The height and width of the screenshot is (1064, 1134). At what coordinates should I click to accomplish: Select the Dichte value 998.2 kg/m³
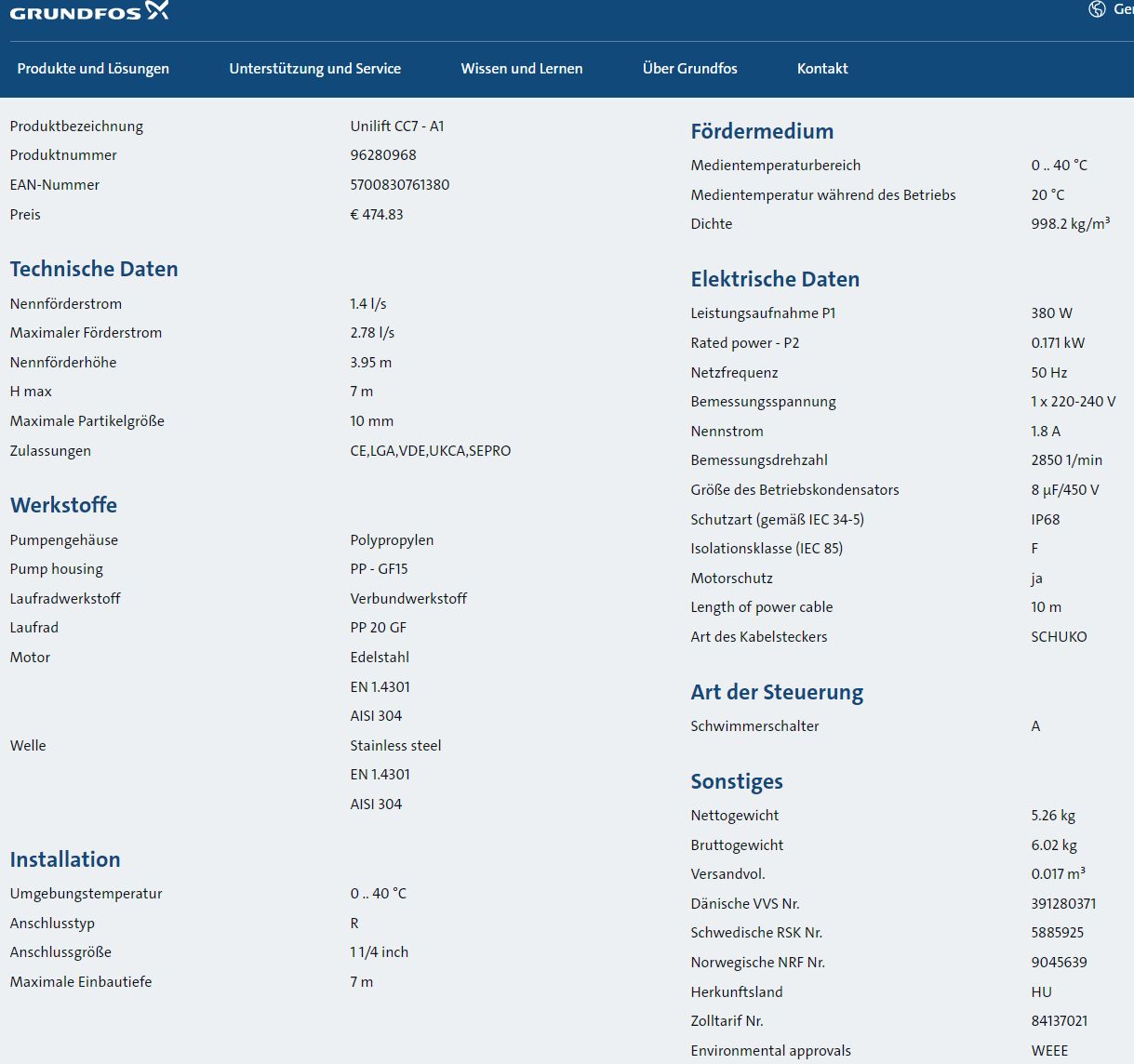[1071, 224]
